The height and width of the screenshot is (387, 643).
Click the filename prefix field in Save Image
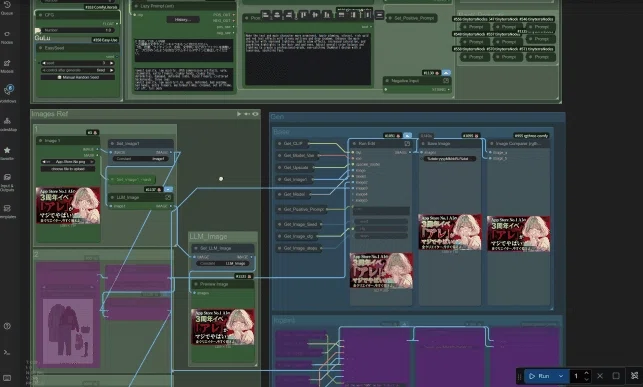tap(449, 159)
